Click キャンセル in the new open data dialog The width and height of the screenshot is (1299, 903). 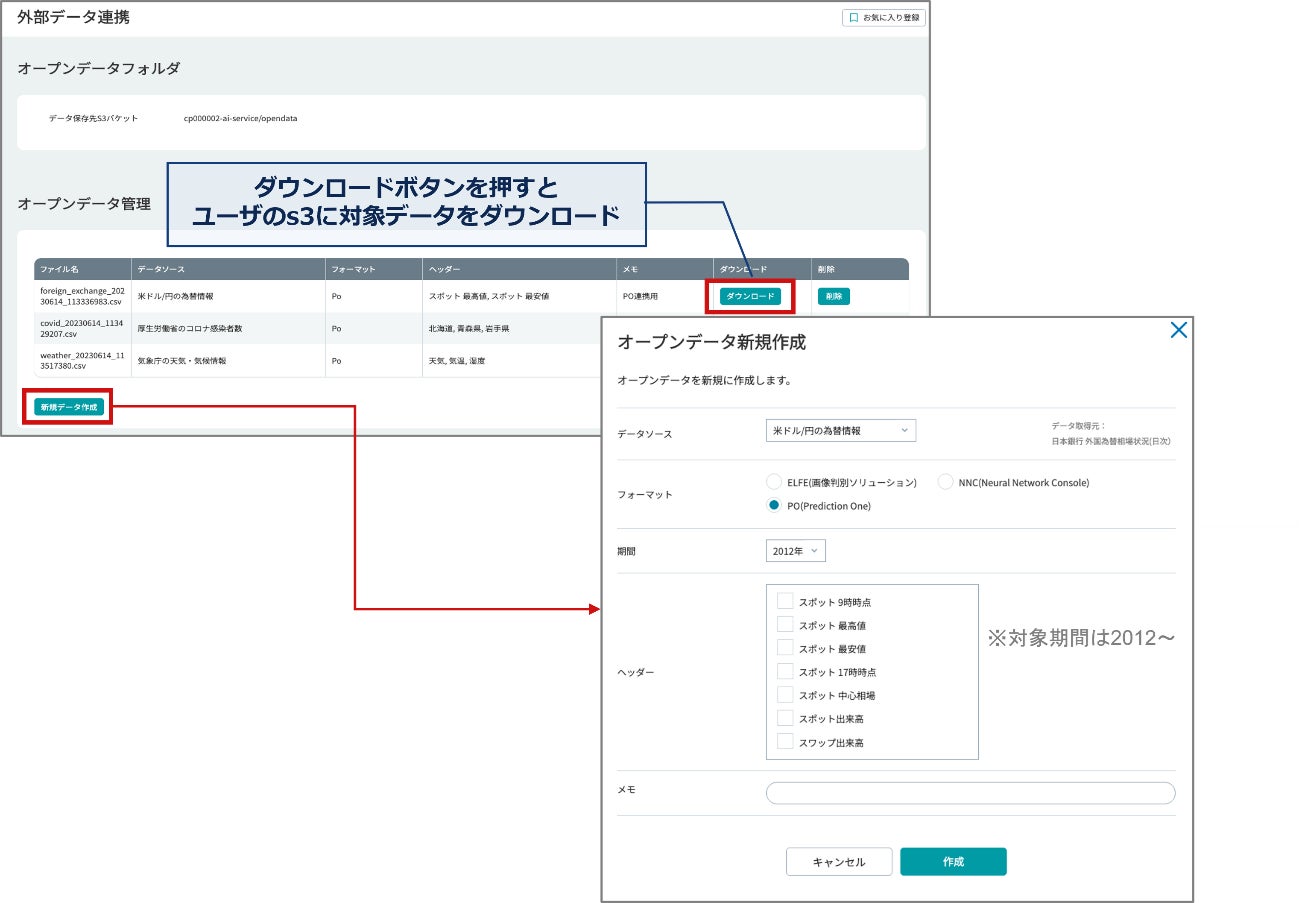pos(838,862)
